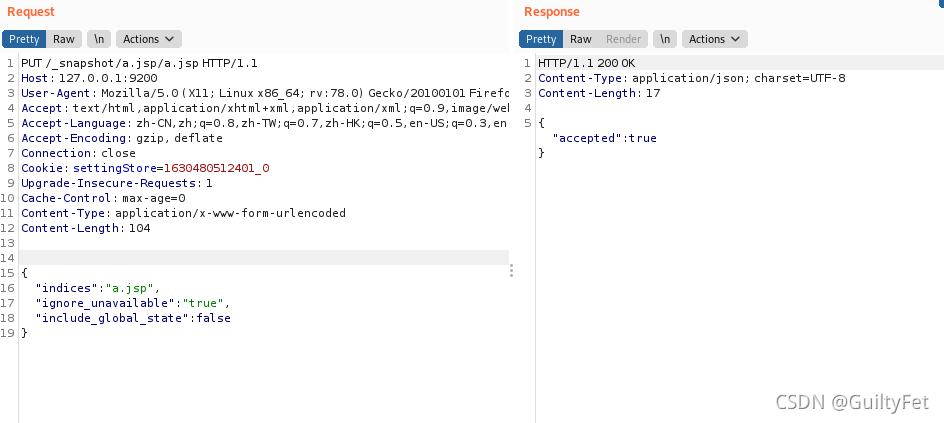Click the Accept-Language header line
This screenshot has height=423, width=944.
[265, 123]
